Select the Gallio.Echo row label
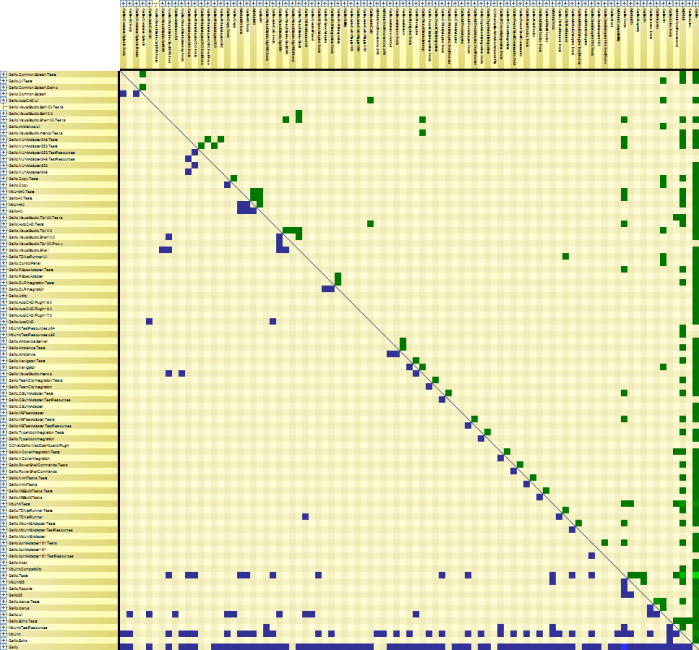 18,641
